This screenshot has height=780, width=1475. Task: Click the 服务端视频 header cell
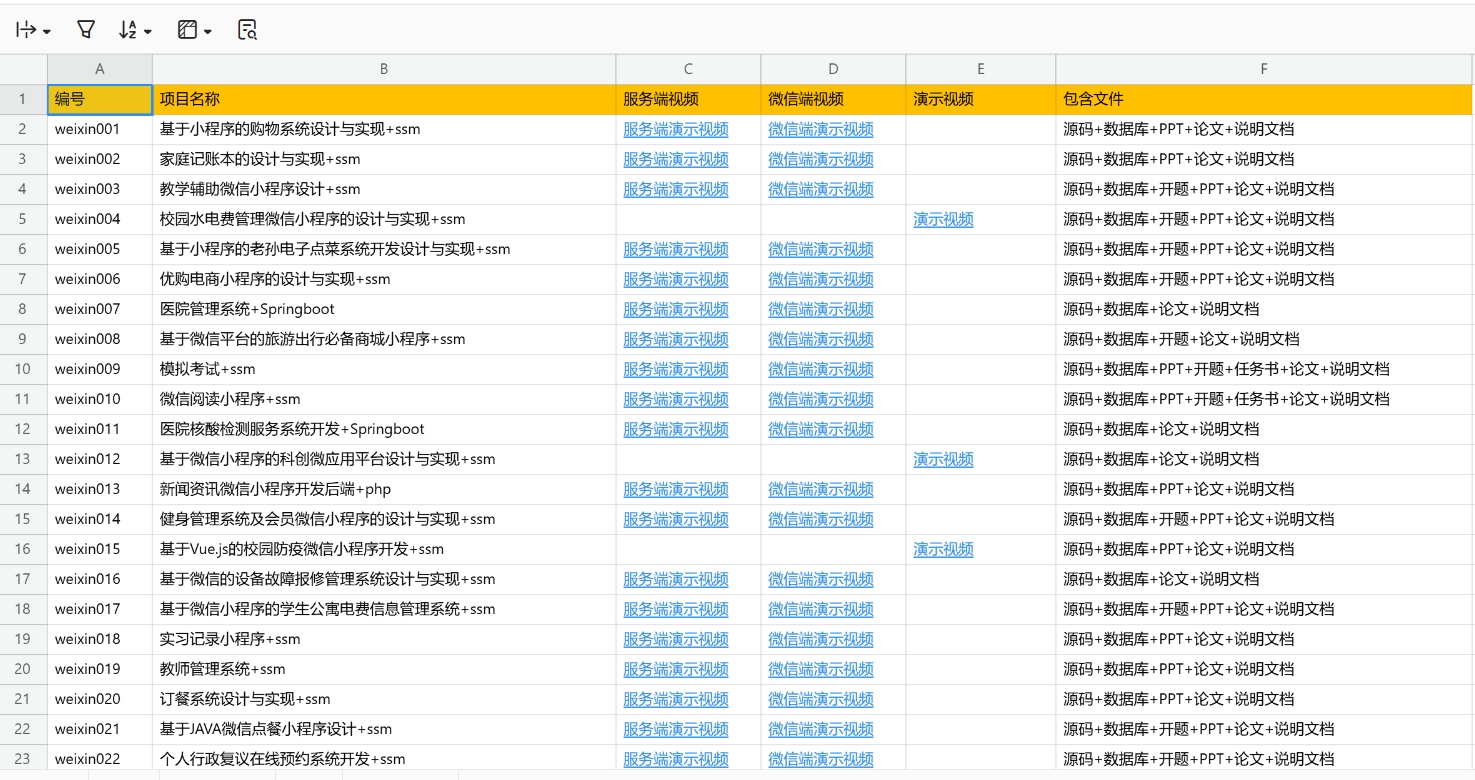(688, 99)
